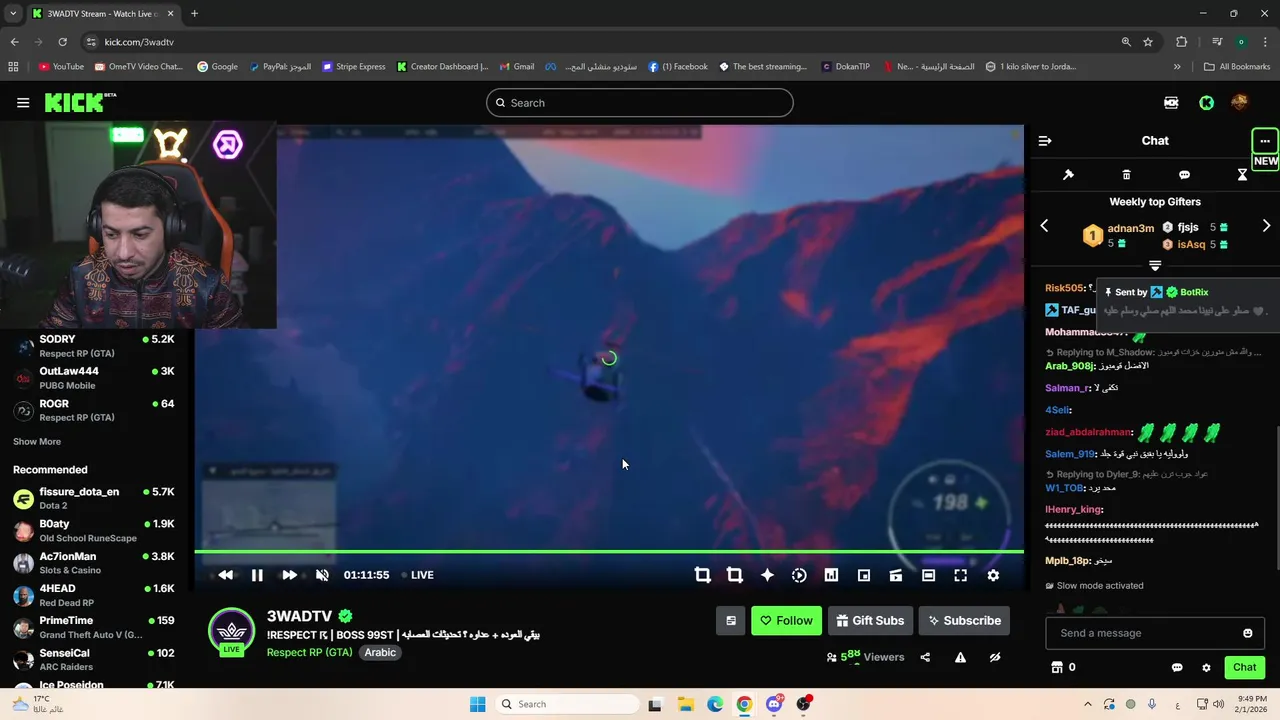Focus the Kick search field
The width and height of the screenshot is (1280, 720).
pos(640,103)
